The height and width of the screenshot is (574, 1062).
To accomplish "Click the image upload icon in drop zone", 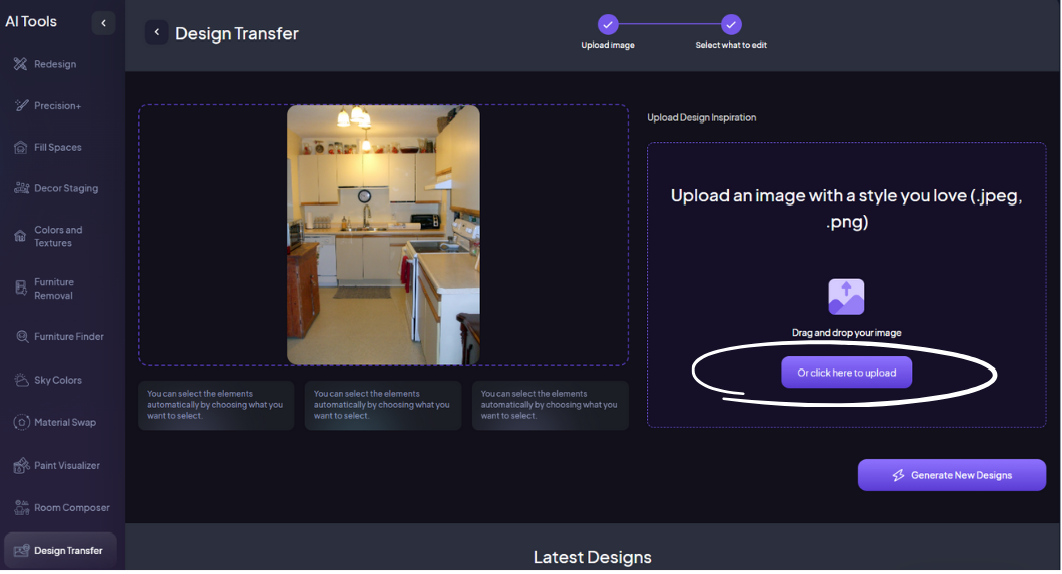I will [x=846, y=297].
